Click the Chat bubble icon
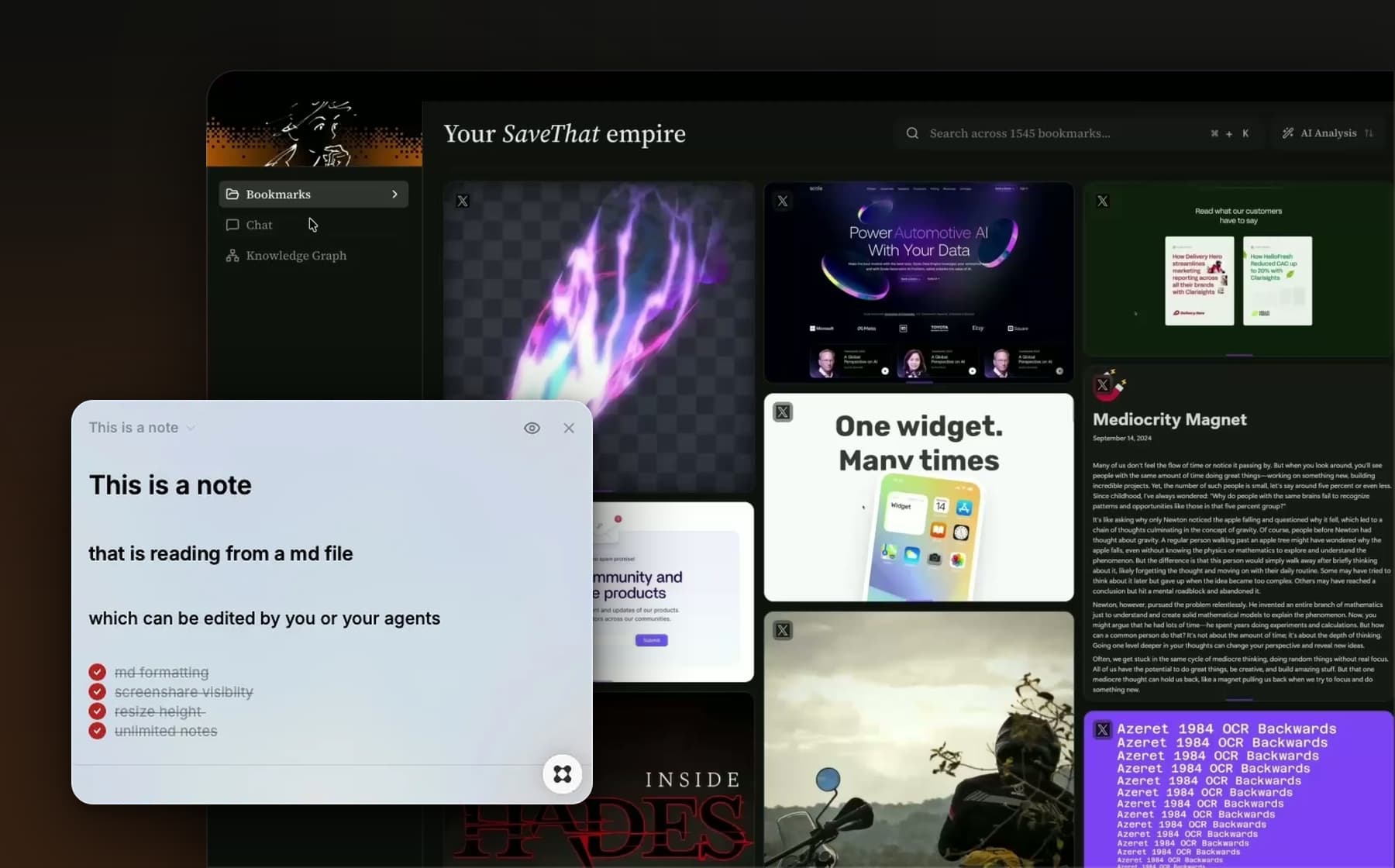The height and width of the screenshot is (868, 1395). (232, 225)
